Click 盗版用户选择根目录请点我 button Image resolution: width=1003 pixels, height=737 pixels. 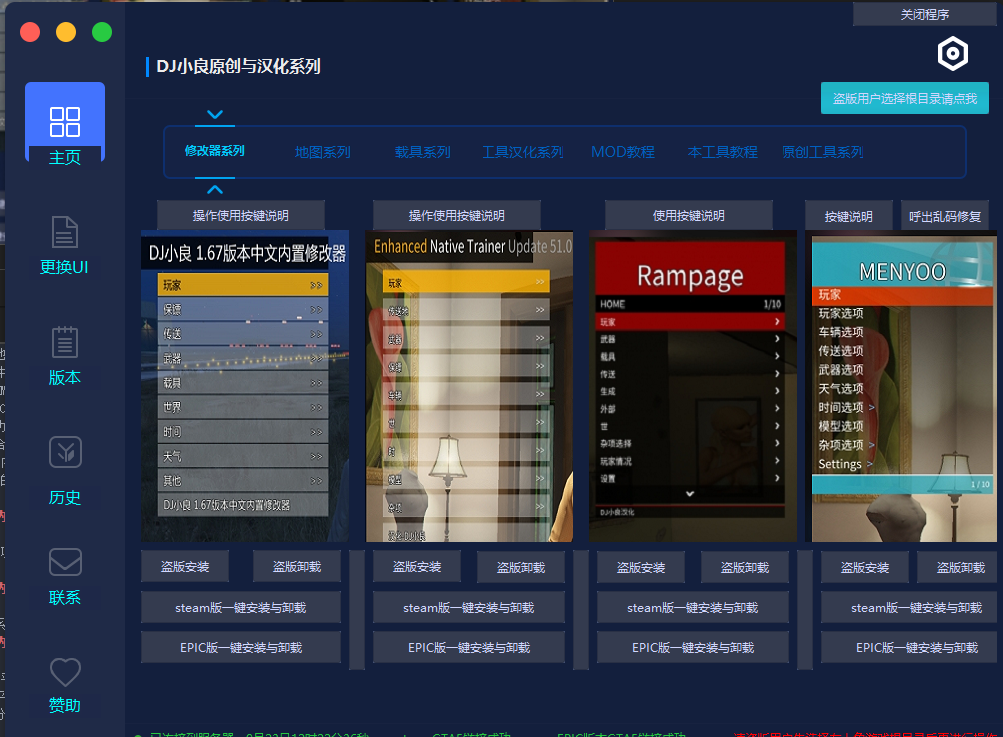point(904,98)
